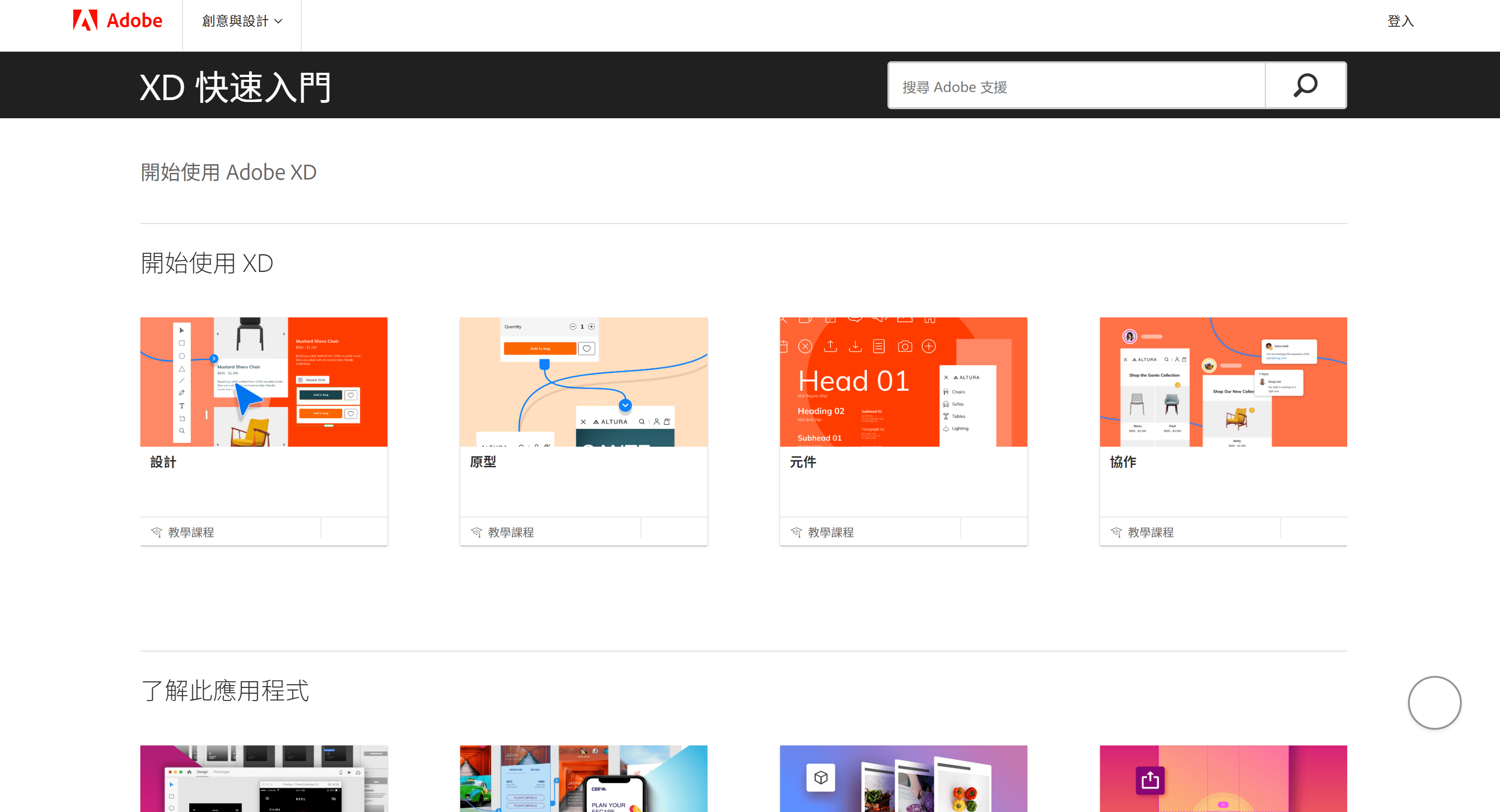The width and height of the screenshot is (1500, 812).
Task: Click the 協作 card title
Action: pos(1123,462)
